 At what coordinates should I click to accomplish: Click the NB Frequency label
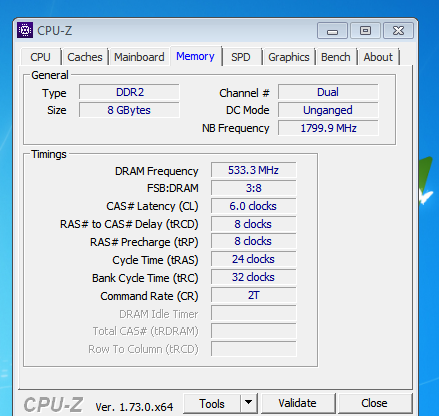tap(236, 128)
